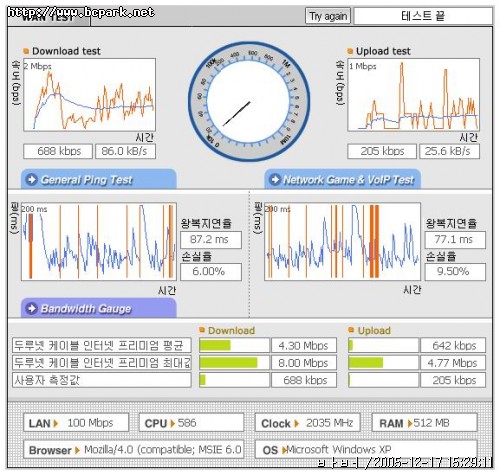Click the orange arrow next to CPU
500x475 pixels.
172,424
